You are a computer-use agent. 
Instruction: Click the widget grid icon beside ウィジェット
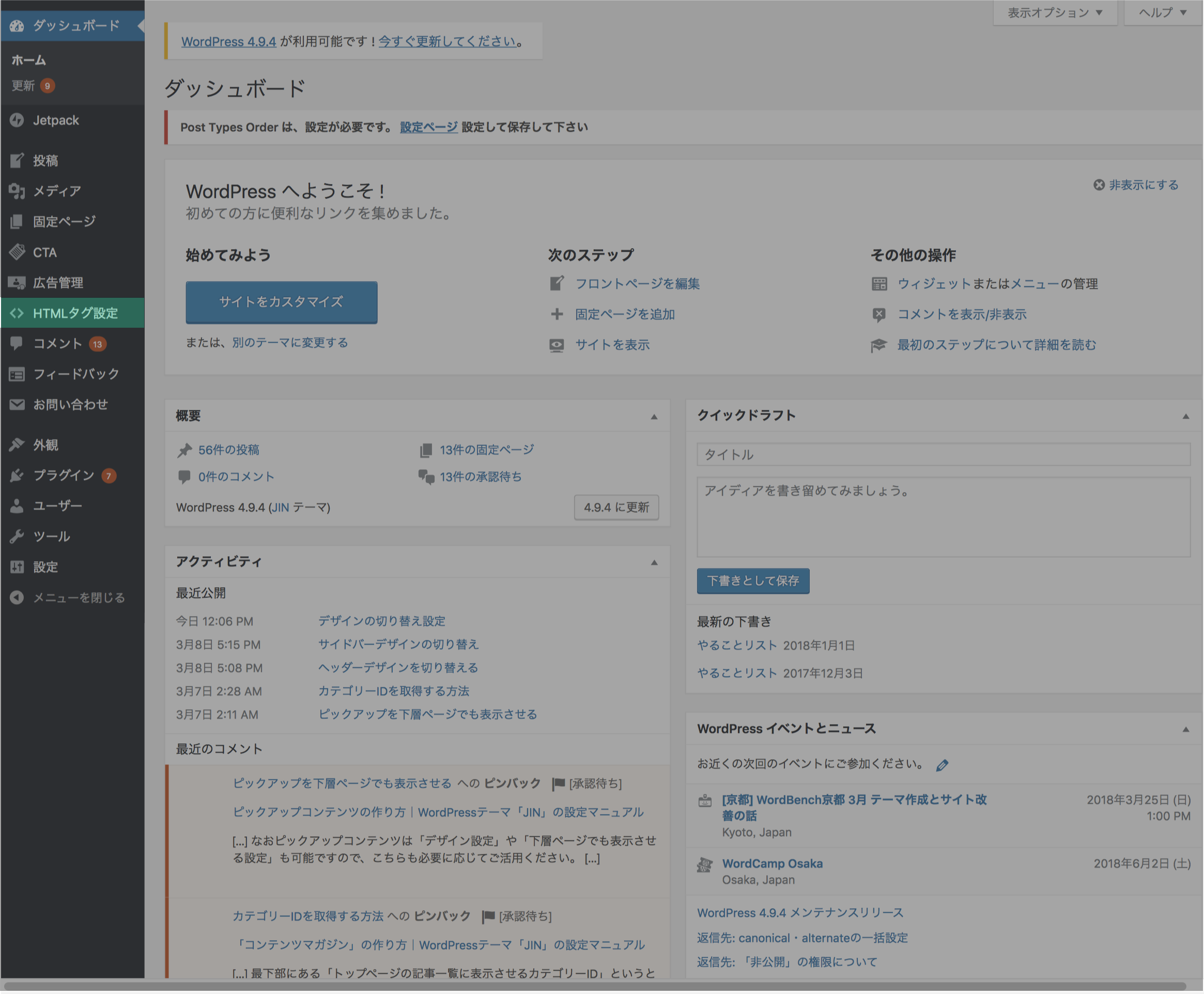click(x=879, y=284)
